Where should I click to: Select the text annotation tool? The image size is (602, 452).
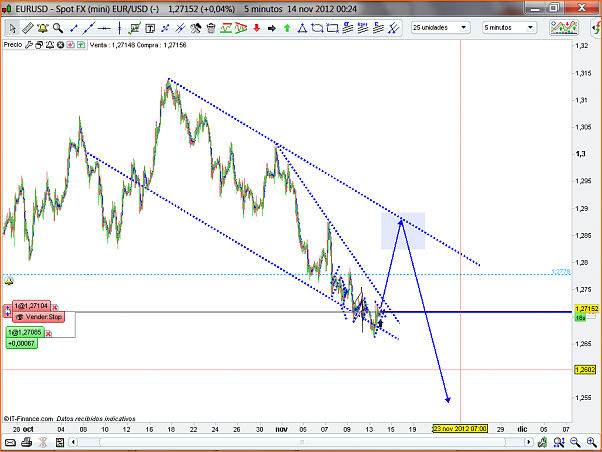click(x=150, y=28)
